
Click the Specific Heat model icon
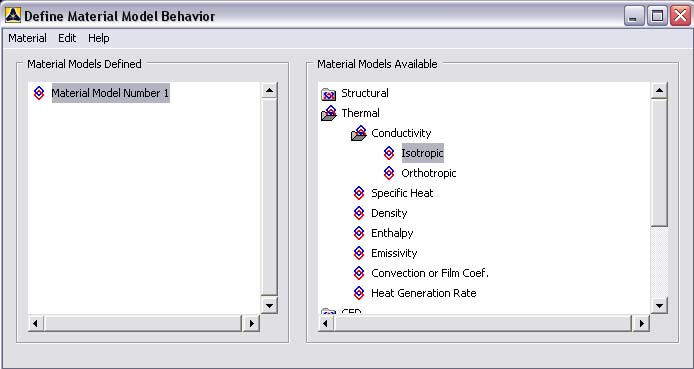pyautogui.click(x=359, y=193)
